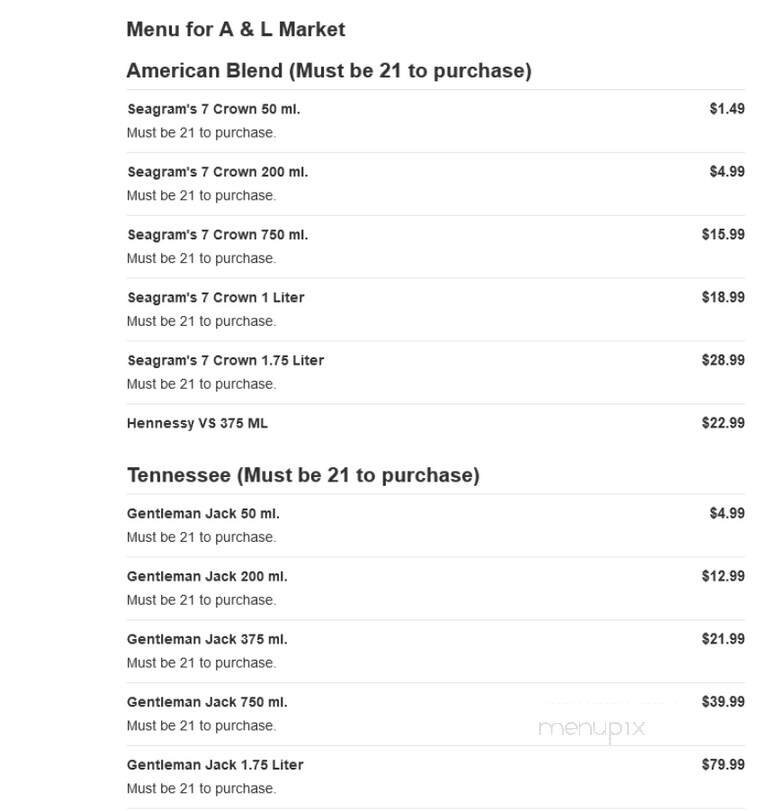Select Gentleman Jack 1.75 Liter item
Screen dimensions: 771x811
pyautogui.click(x=215, y=765)
